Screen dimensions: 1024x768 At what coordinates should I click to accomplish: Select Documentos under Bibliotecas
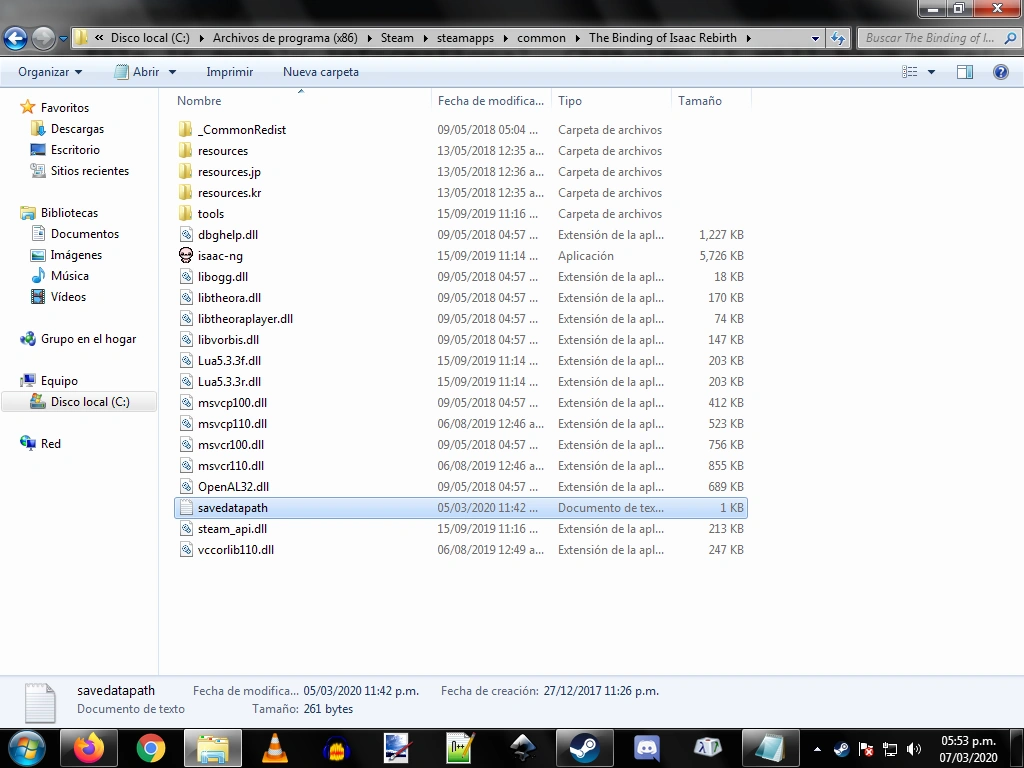click(84, 234)
